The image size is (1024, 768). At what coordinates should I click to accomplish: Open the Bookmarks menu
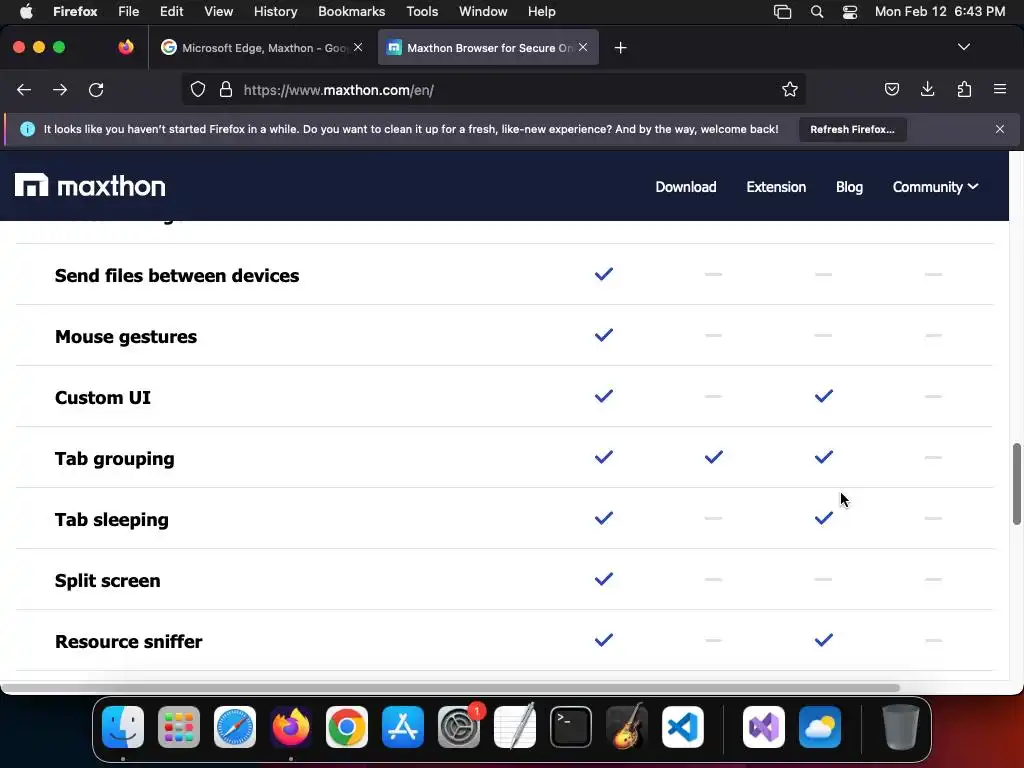pos(351,12)
